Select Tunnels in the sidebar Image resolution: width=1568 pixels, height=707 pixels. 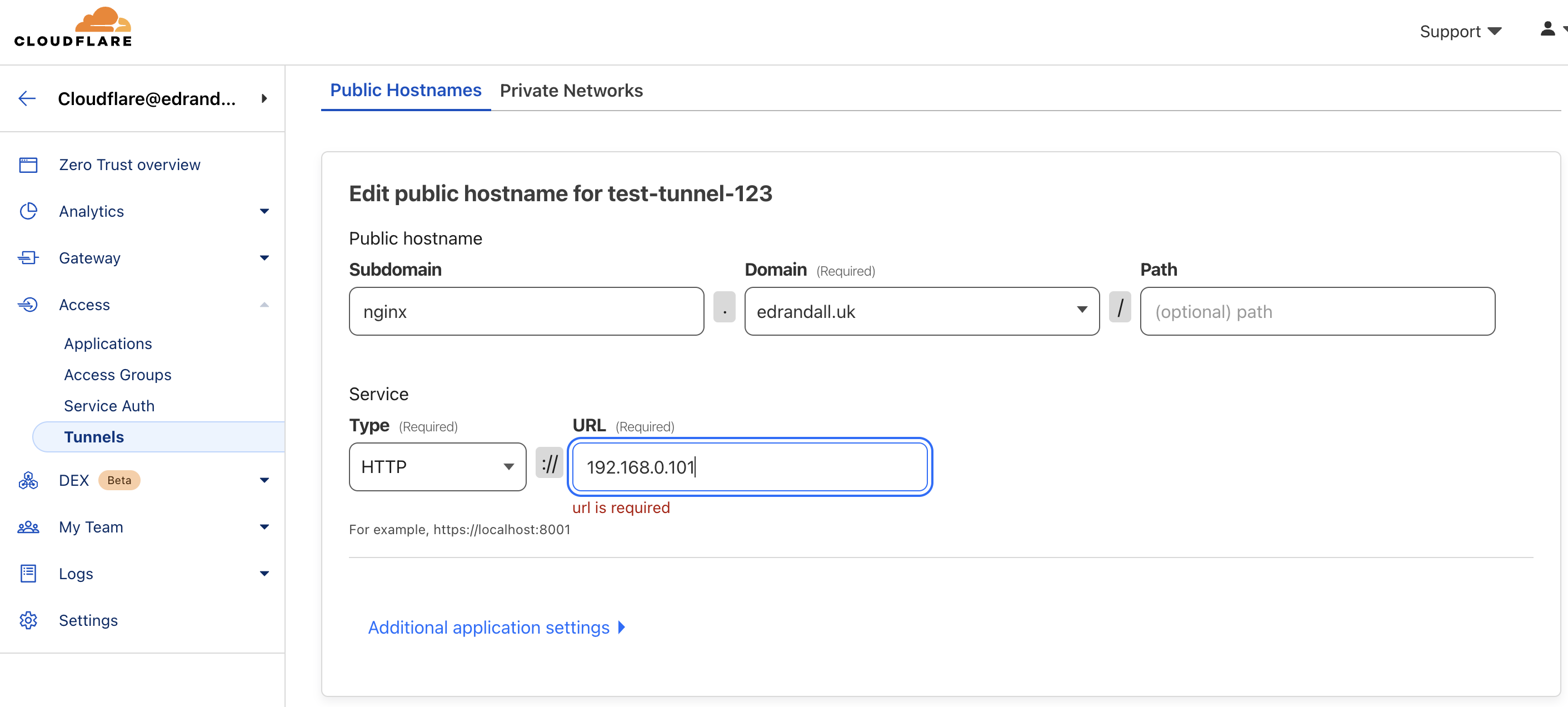pyautogui.click(x=158, y=437)
